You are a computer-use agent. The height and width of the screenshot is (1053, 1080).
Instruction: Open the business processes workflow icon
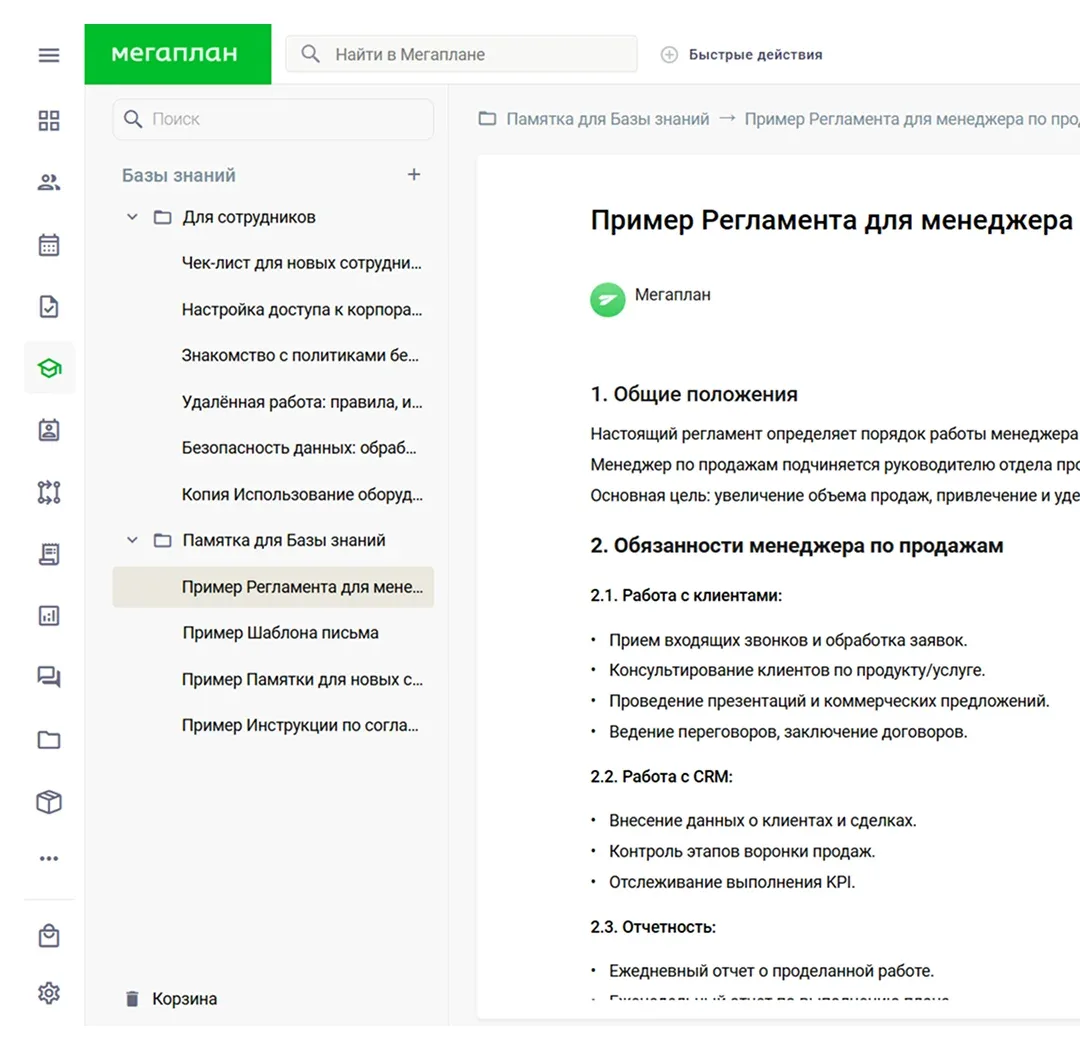point(49,492)
